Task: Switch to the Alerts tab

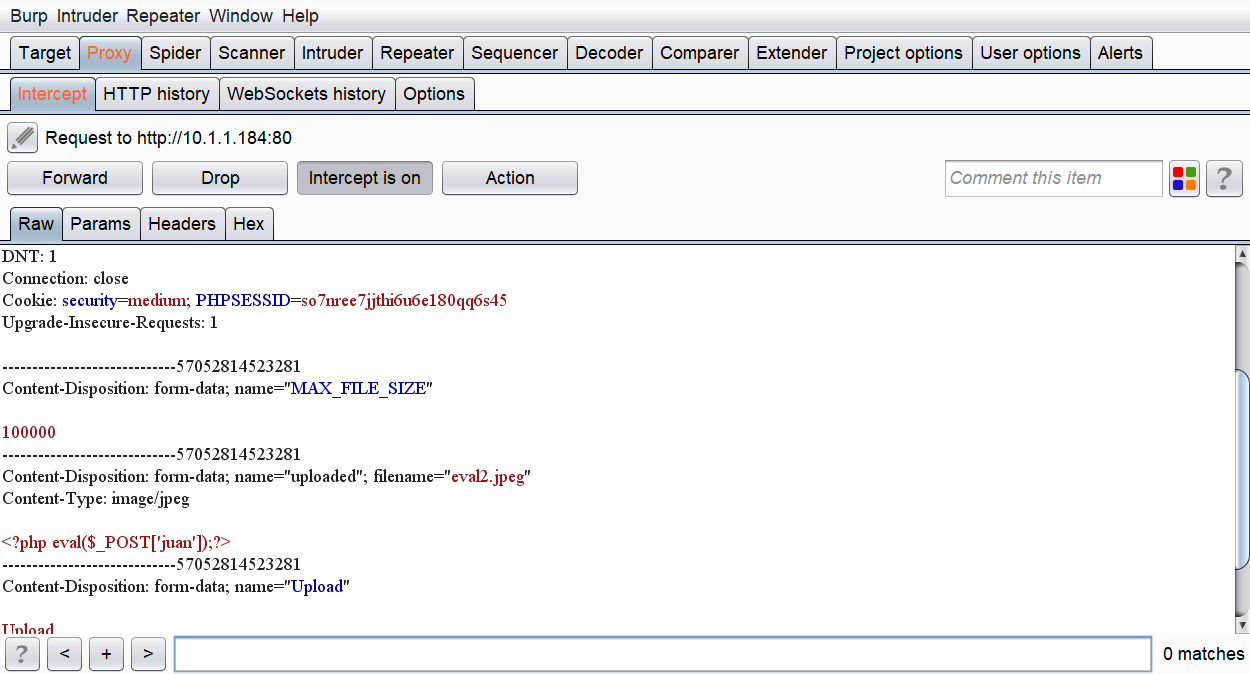Action: pyautogui.click(x=1120, y=53)
